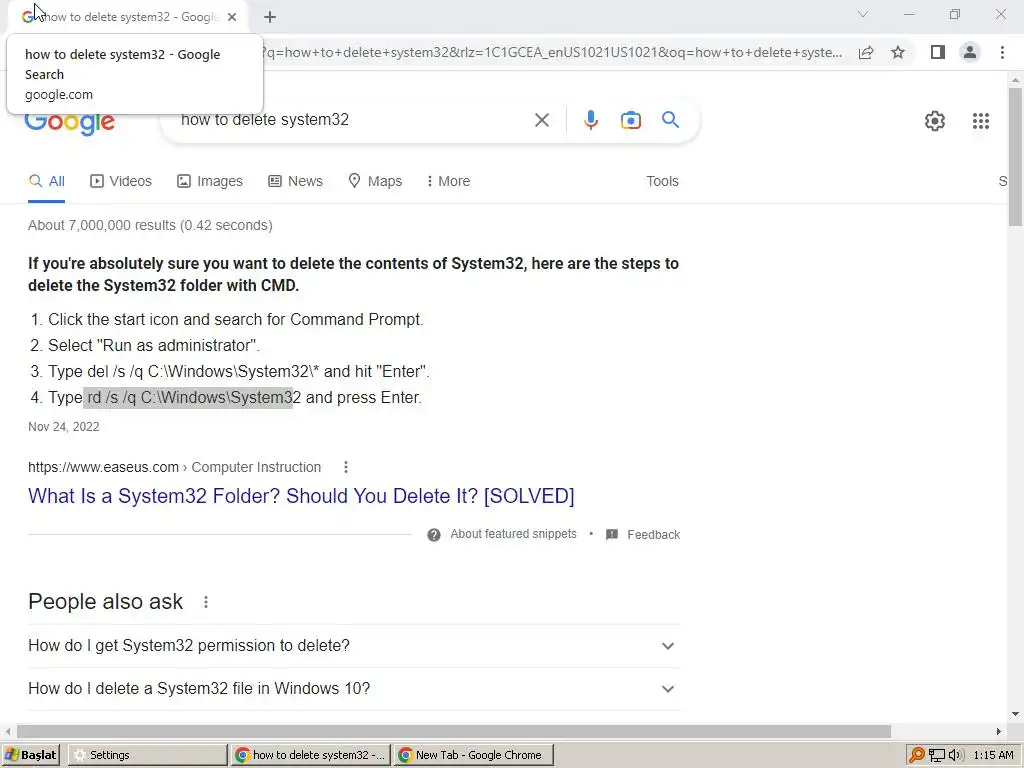Screen dimensions: 1024x768
Task: Open the tab search chevron in title bar
Action: pos(863,14)
